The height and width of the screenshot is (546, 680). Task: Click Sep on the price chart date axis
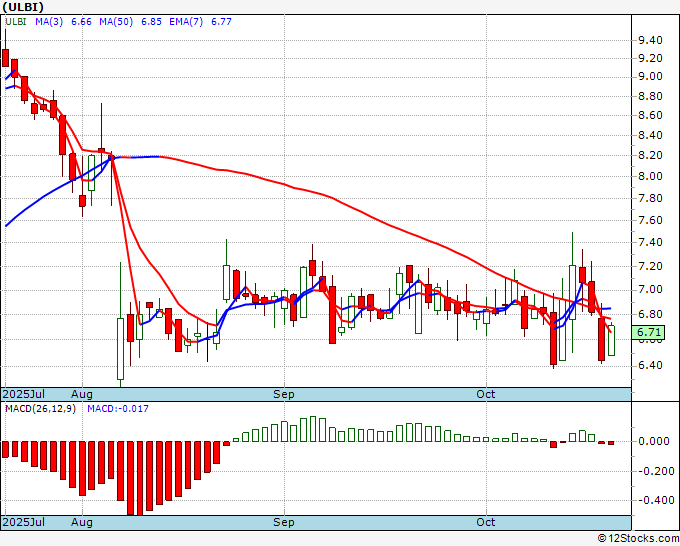point(284,394)
